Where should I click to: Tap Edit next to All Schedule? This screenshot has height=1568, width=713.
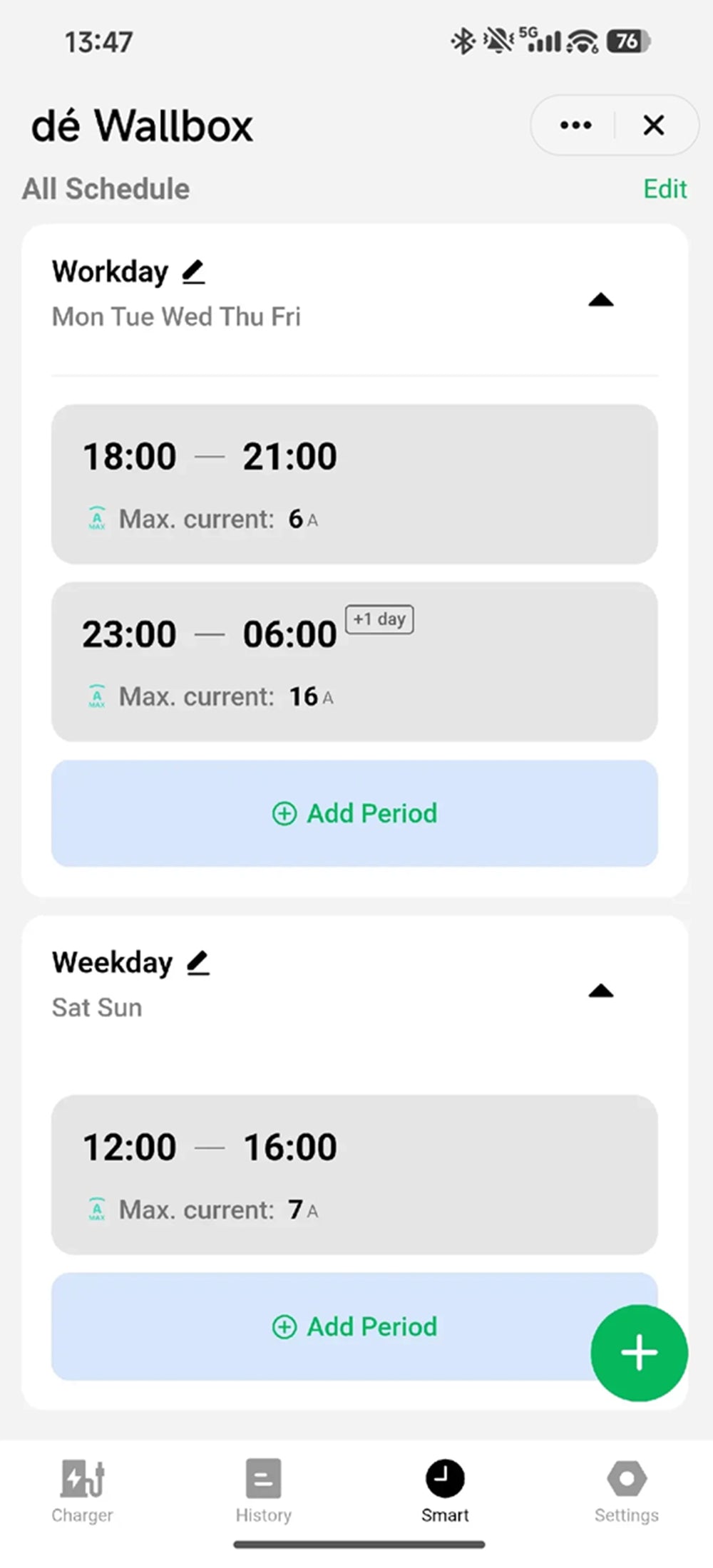[x=665, y=189]
